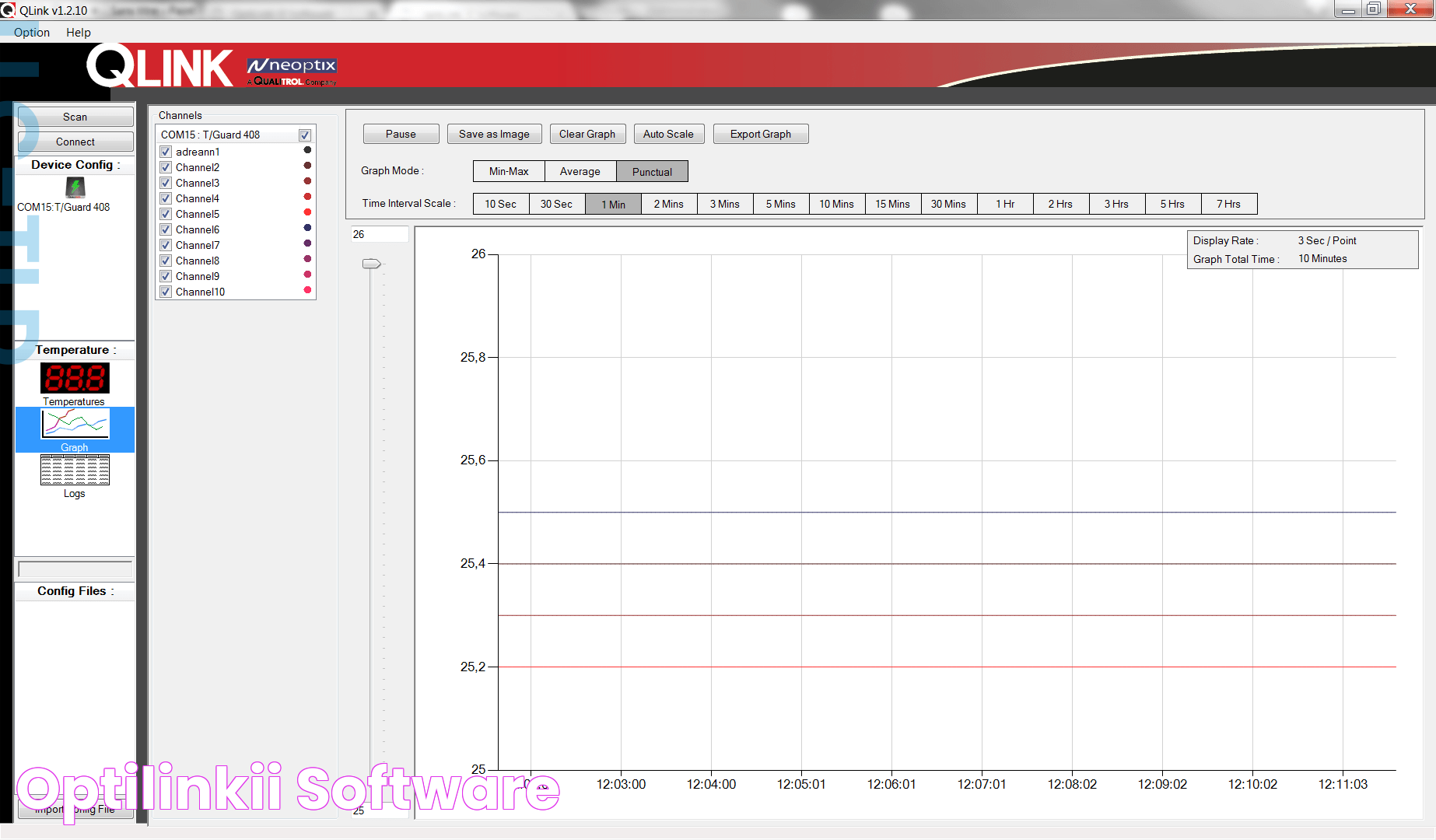Click the Channel3 color dot
This screenshot has width=1436, height=840.
click(307, 181)
